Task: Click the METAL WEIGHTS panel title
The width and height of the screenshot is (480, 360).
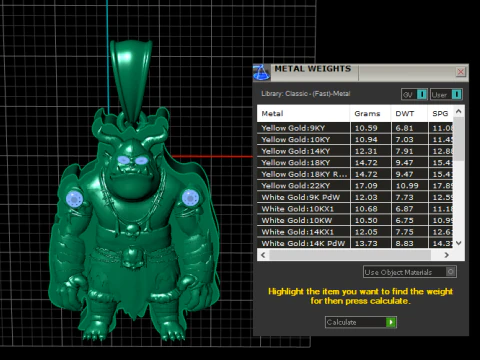Action: pyautogui.click(x=313, y=69)
